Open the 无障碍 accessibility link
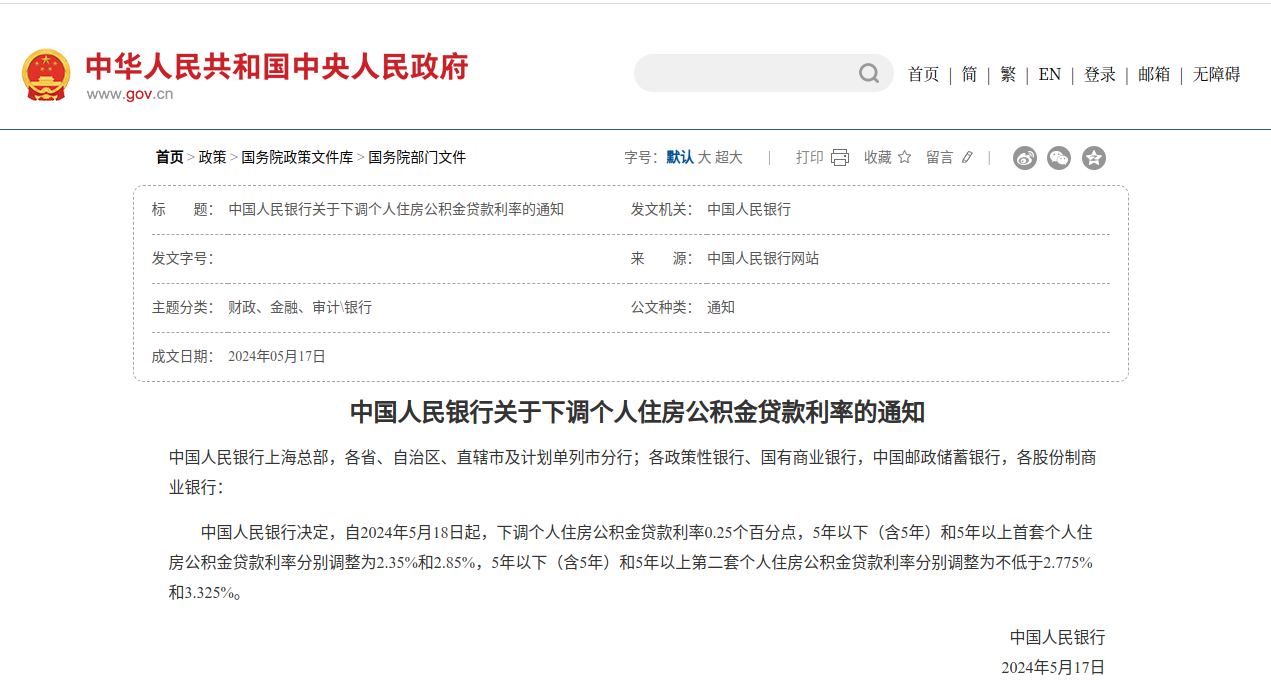This screenshot has height=700, width=1271. point(1216,74)
